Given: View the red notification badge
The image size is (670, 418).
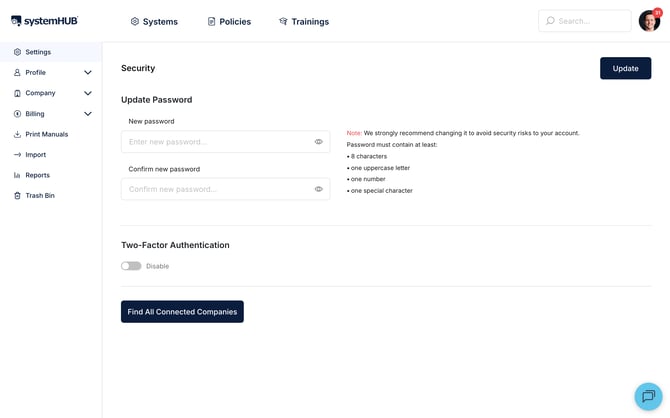Looking at the screenshot, I should click(x=658, y=12).
